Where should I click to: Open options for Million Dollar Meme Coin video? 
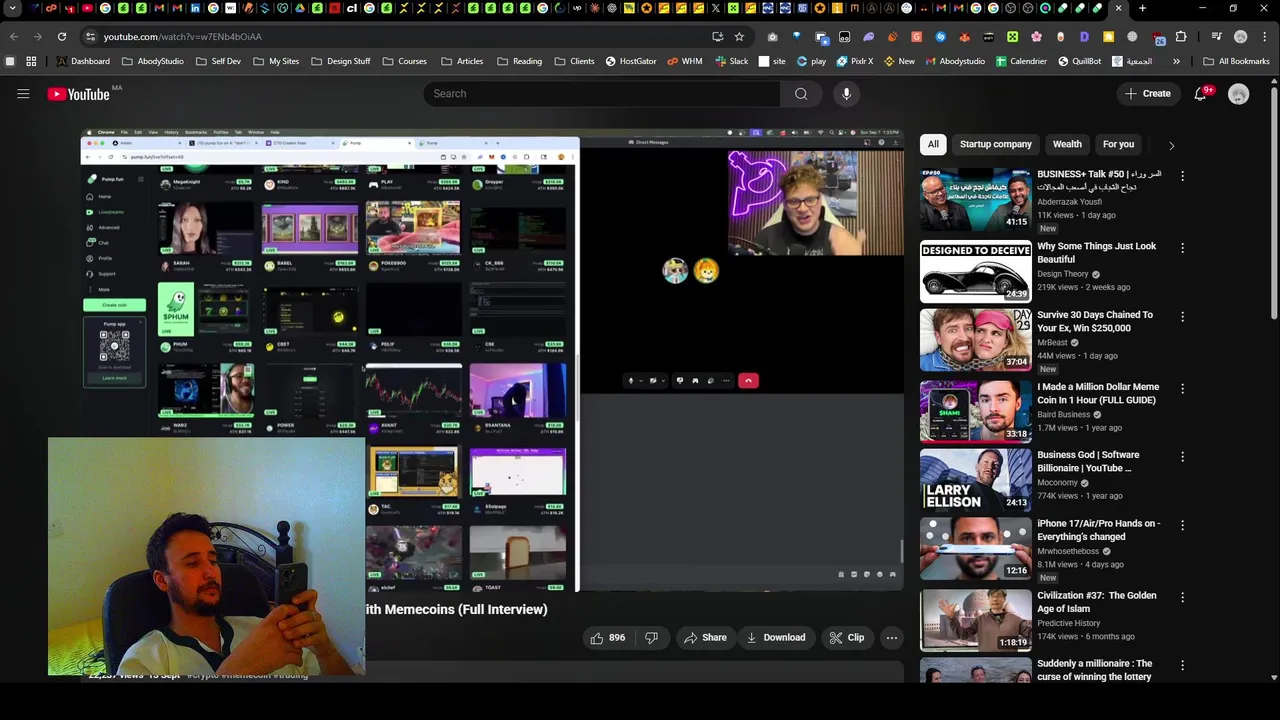(1182, 388)
